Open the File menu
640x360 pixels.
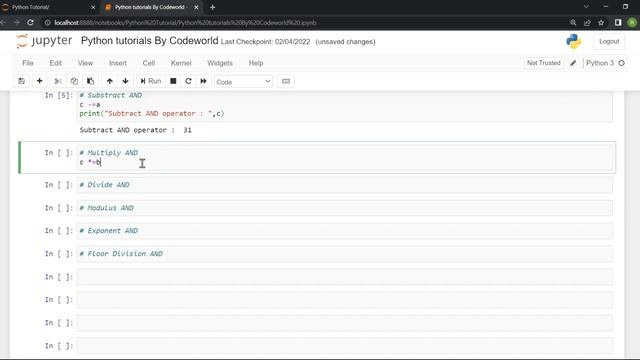(28, 63)
